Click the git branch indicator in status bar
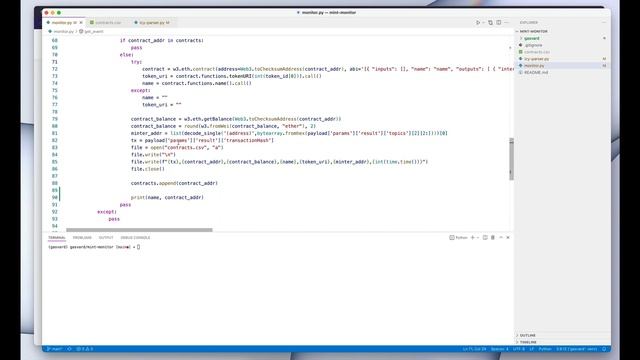The image size is (640, 360). pyautogui.click(x=55, y=349)
